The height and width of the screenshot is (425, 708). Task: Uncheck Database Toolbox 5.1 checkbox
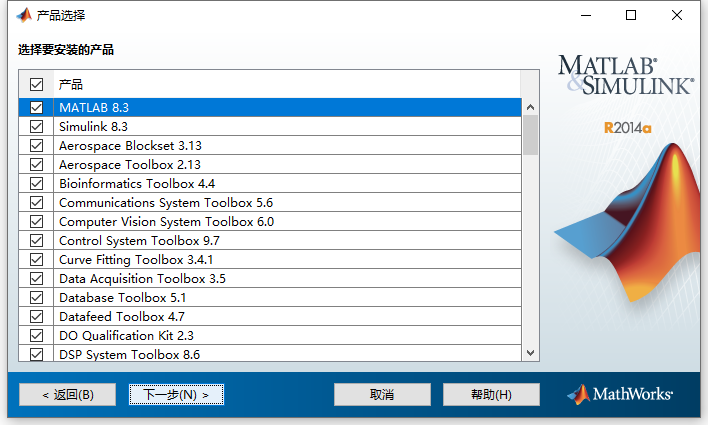[x=37, y=297]
